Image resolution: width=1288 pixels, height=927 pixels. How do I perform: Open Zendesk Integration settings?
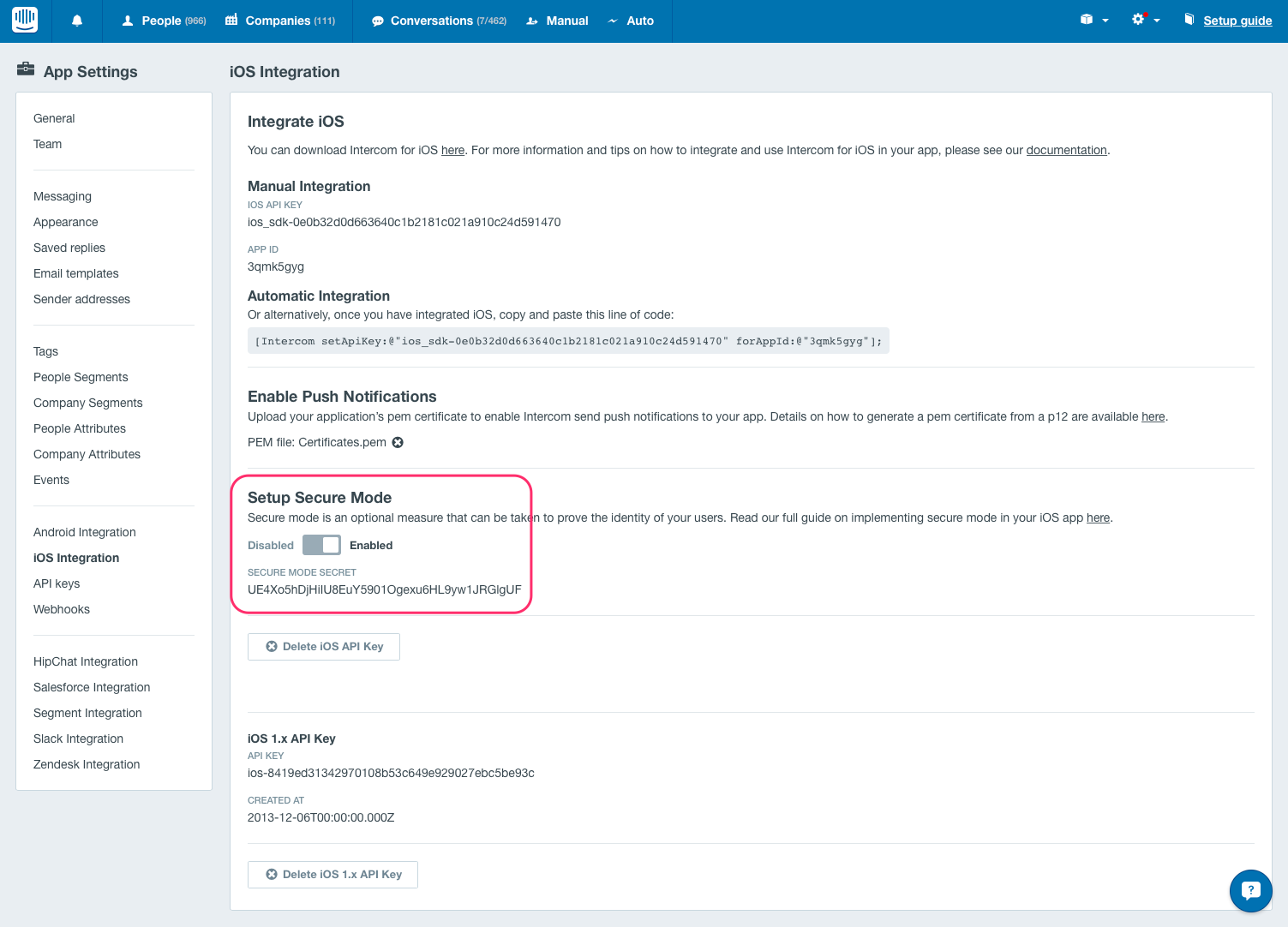(x=87, y=764)
